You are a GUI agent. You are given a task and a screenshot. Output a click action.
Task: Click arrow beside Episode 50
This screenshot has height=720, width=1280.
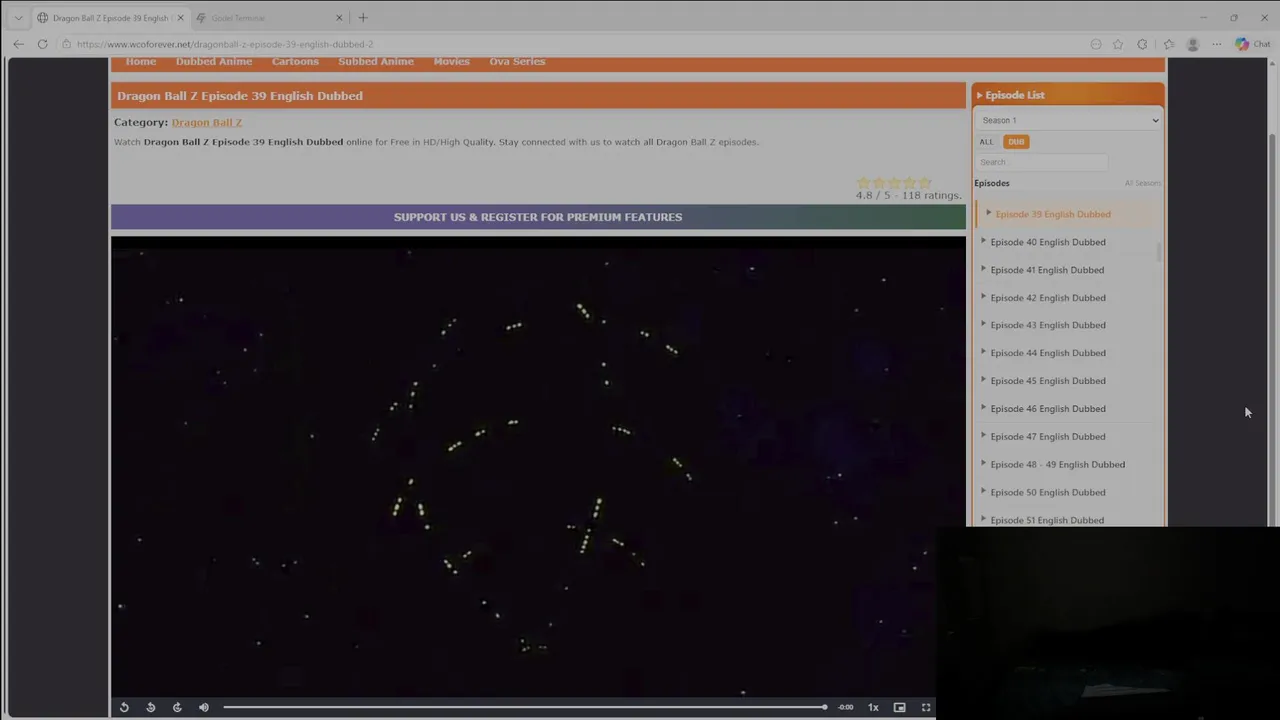click(x=983, y=492)
